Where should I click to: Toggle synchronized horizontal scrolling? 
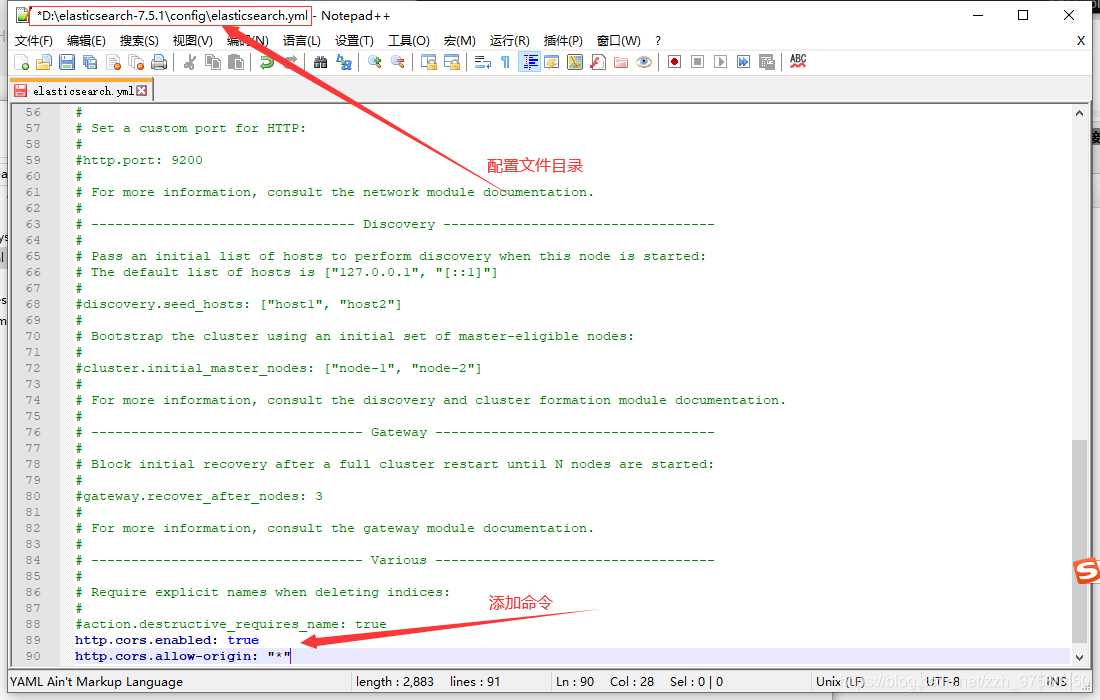[452, 62]
